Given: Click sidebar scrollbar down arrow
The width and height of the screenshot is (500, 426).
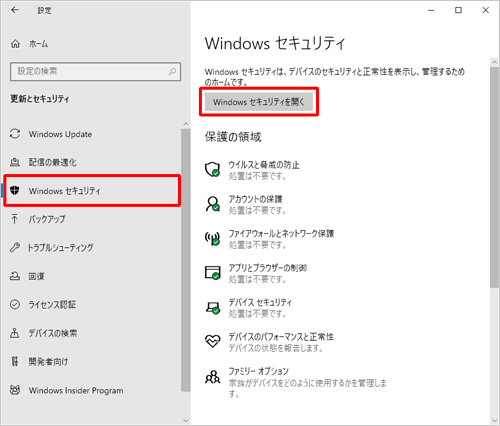Looking at the screenshot, I should (x=186, y=420).
